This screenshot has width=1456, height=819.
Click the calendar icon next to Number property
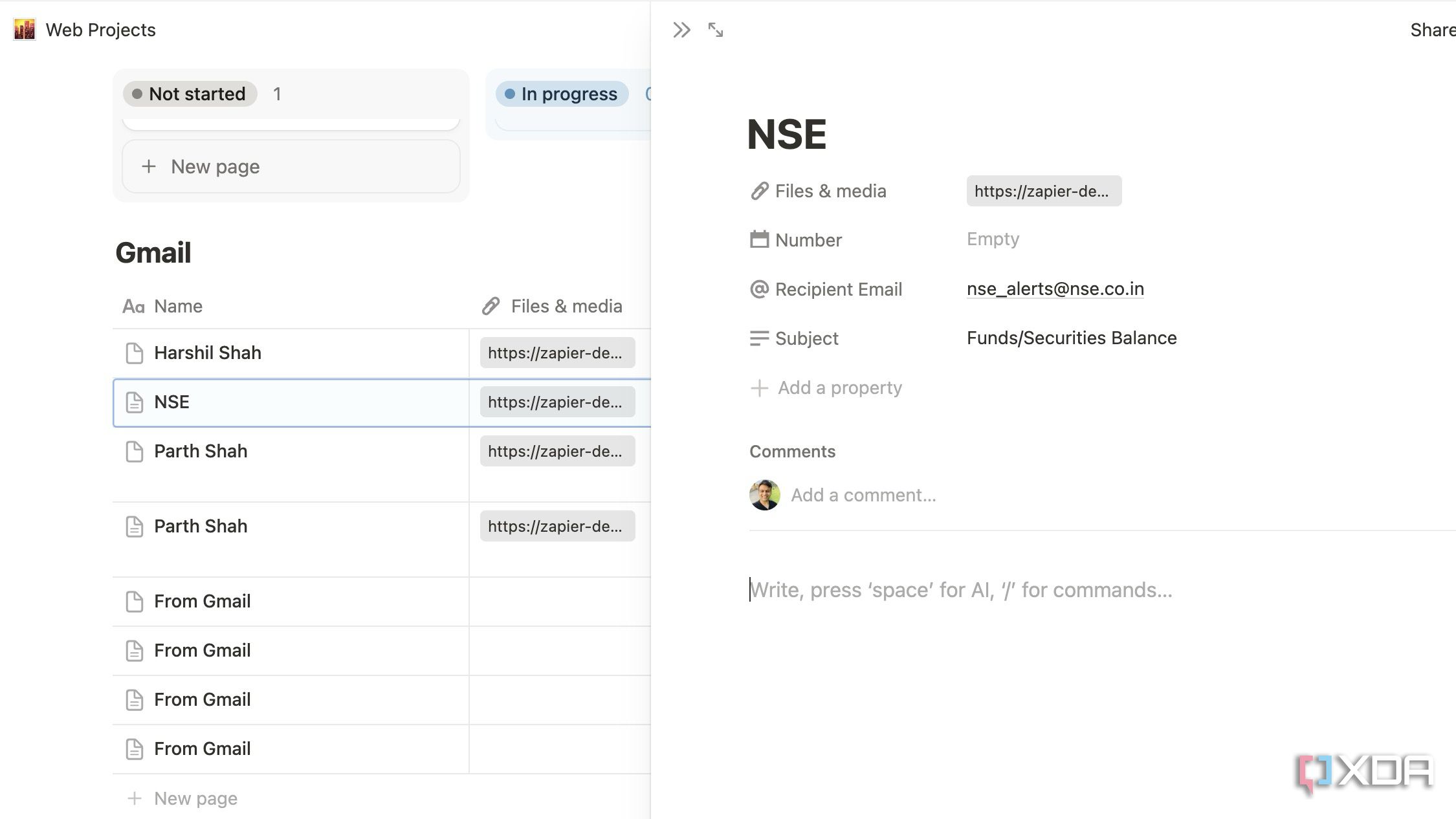[x=759, y=239]
